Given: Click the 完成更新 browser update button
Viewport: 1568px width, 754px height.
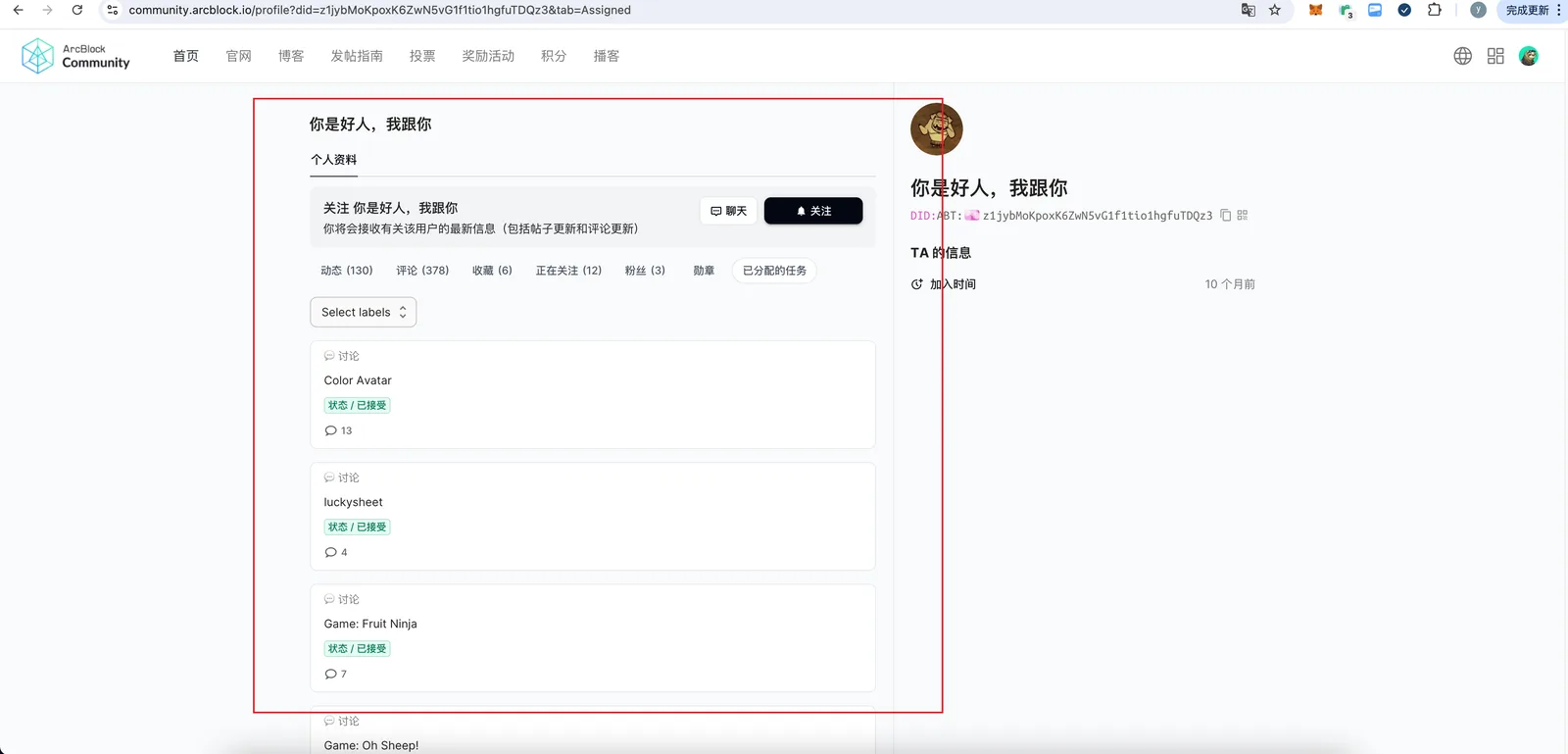Looking at the screenshot, I should [1527, 10].
